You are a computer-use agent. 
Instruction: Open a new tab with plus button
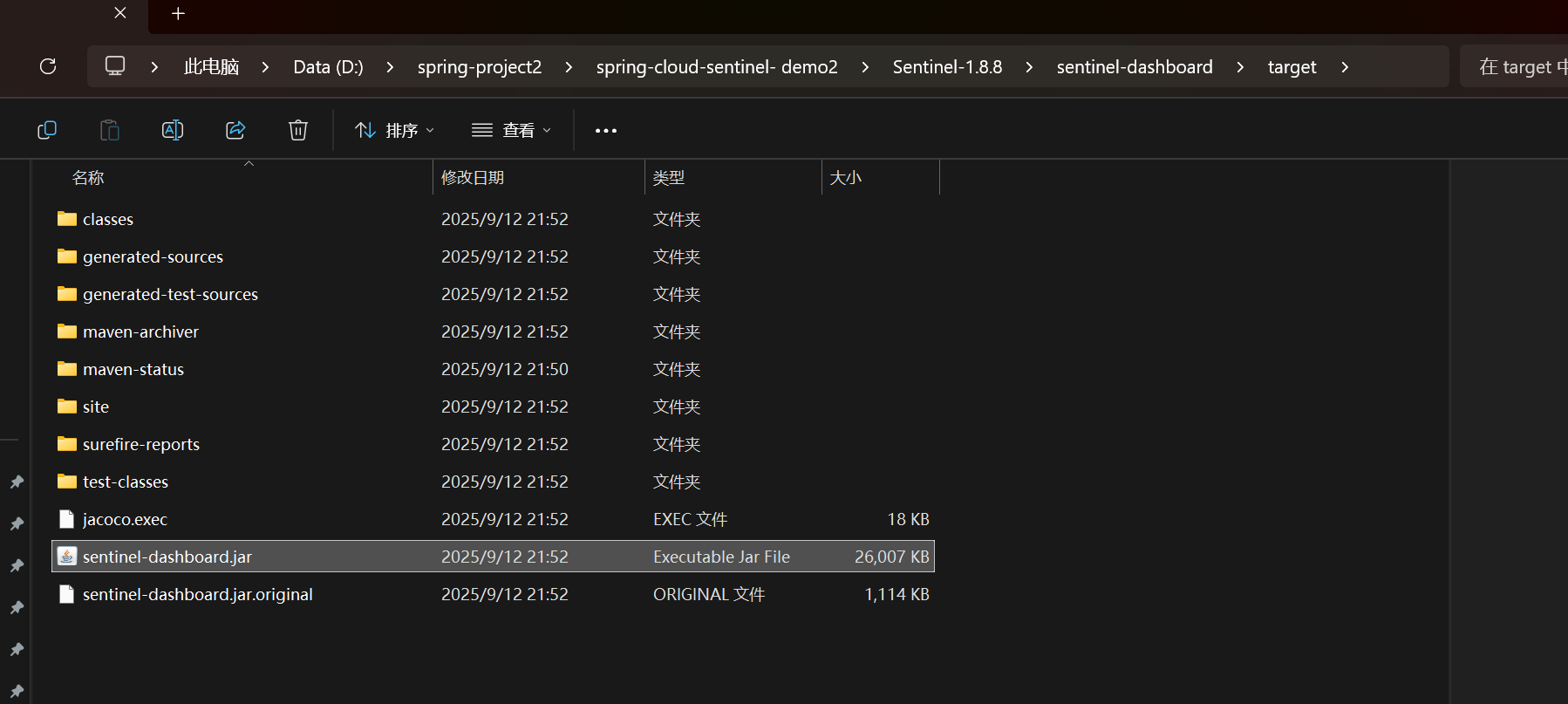coord(178,13)
